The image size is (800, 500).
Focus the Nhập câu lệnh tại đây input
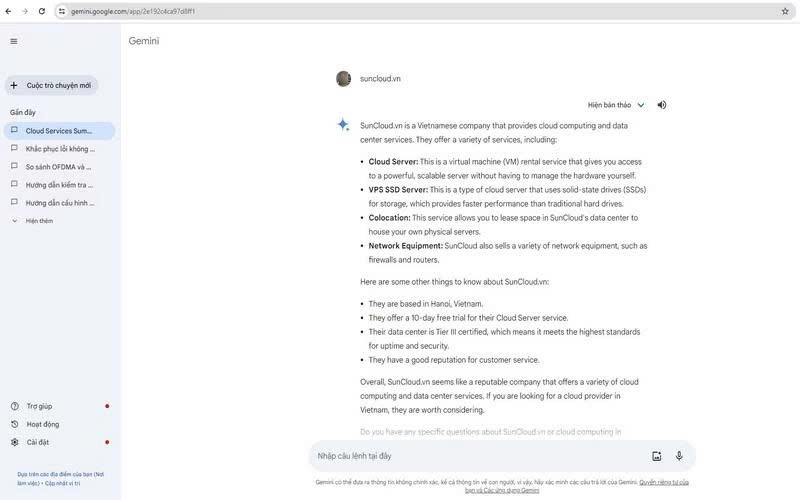point(480,456)
